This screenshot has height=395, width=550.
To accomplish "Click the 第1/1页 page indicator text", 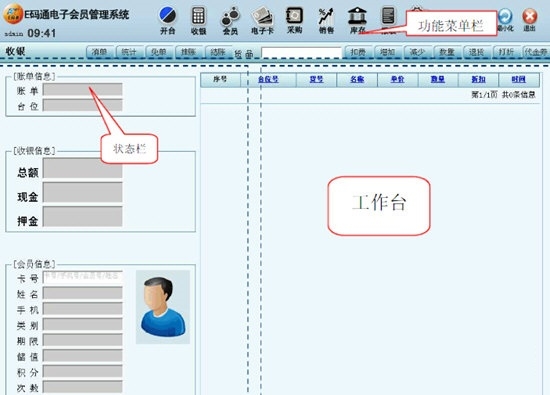I will point(484,94).
